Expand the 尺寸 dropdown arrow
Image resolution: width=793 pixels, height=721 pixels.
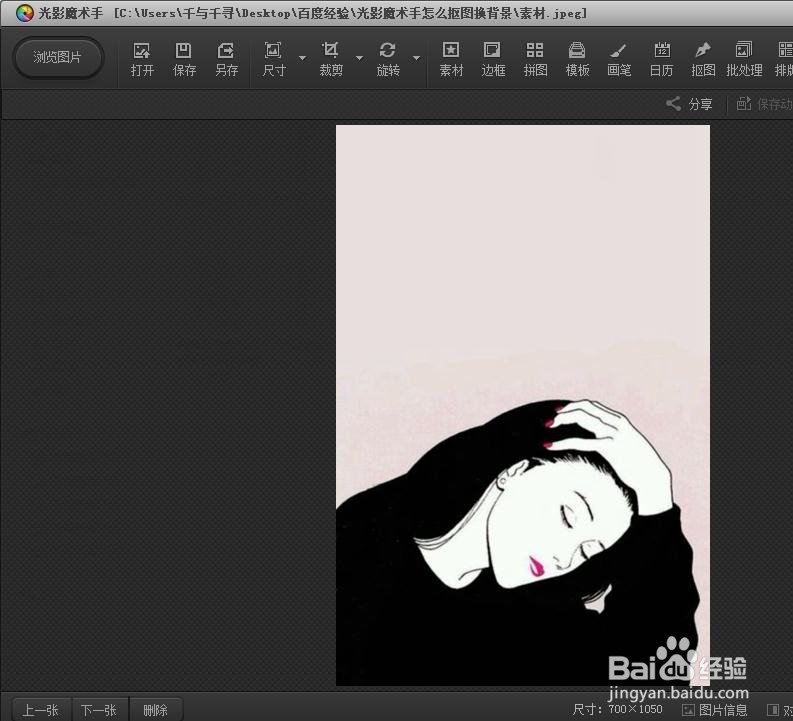point(302,58)
